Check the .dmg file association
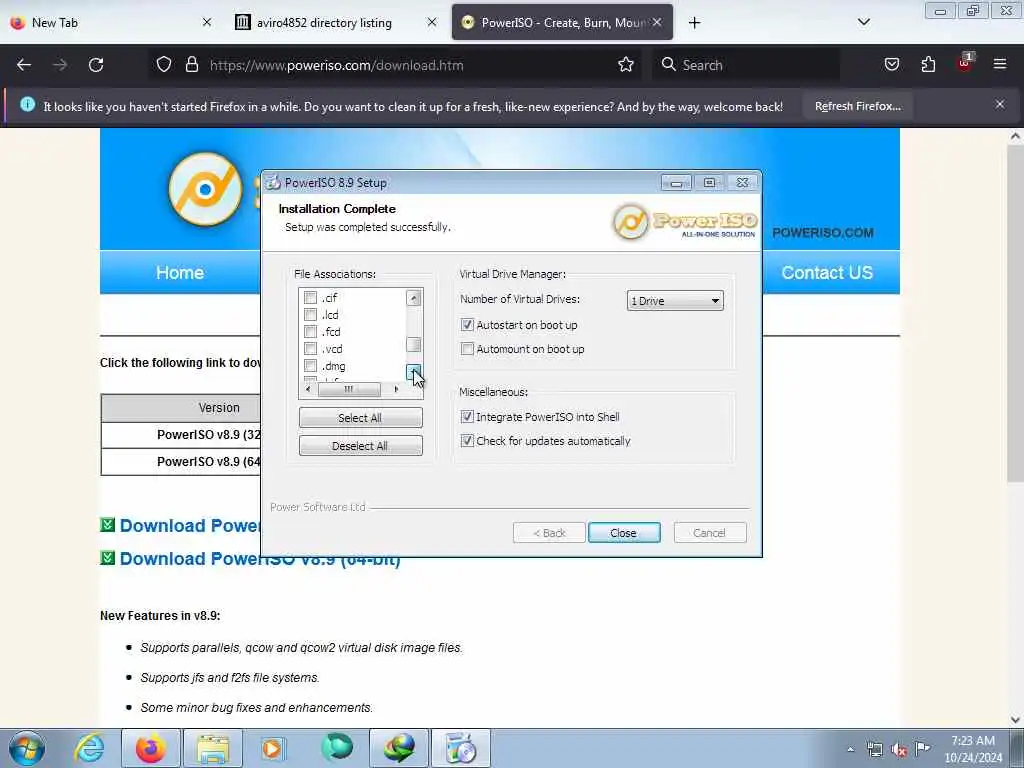Viewport: 1024px width, 768px height. click(x=310, y=366)
